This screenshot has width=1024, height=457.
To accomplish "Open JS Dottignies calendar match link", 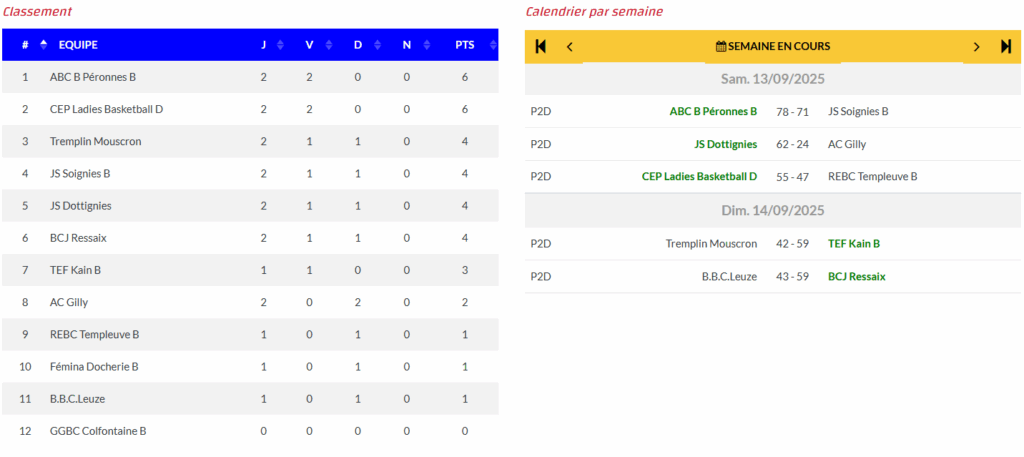I will coord(726,144).
